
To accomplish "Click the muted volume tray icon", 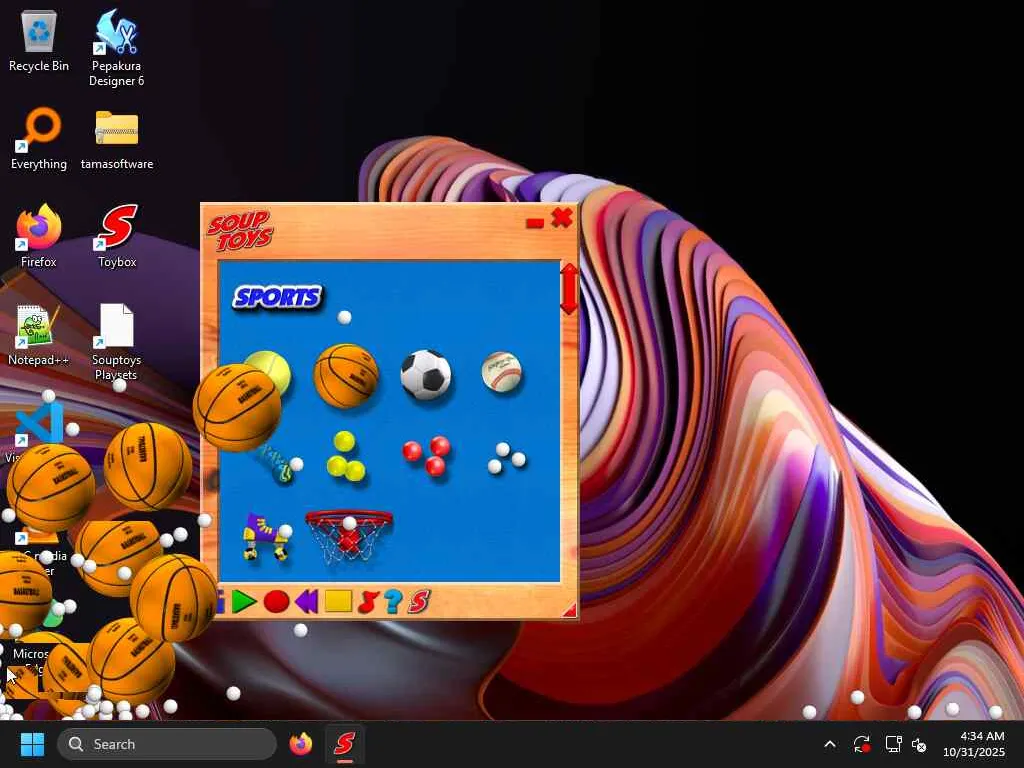I will 919,744.
